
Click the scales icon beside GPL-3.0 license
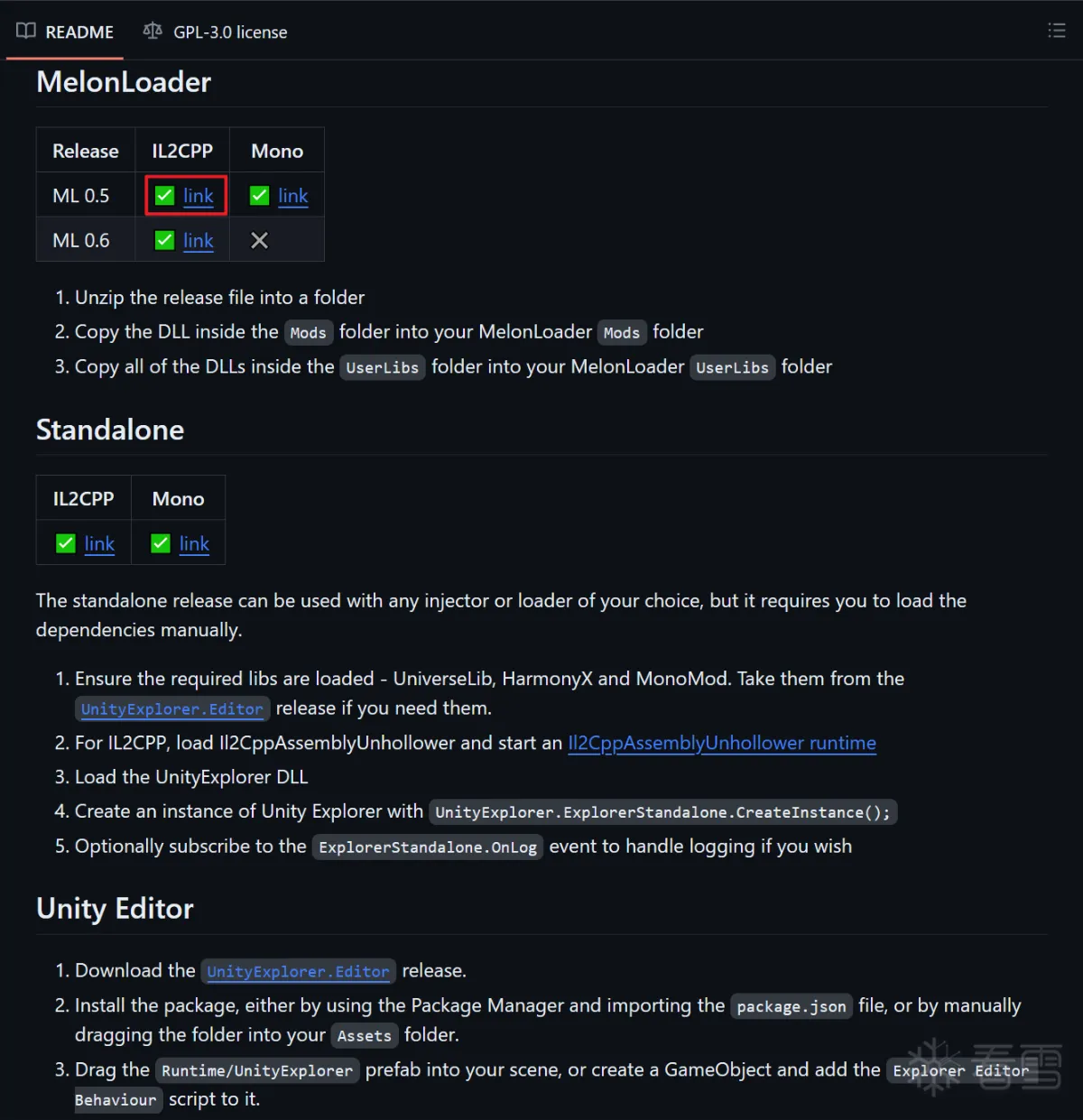click(x=153, y=31)
